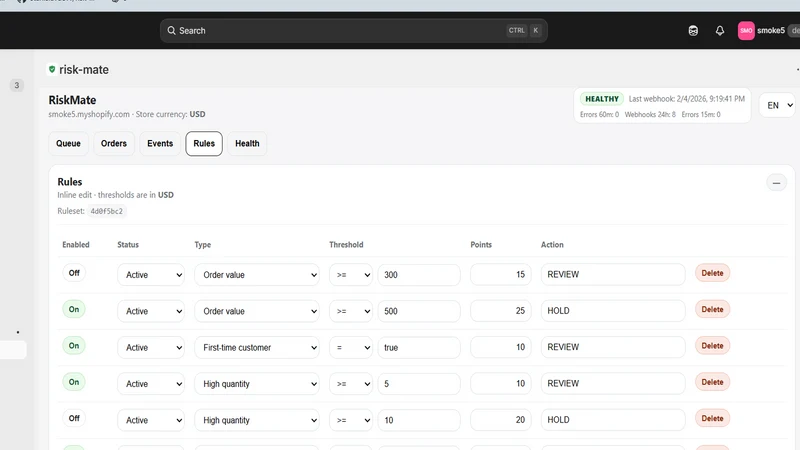Switch to the Orders tab
Screen dimensions: 800x450
[x=114, y=143]
